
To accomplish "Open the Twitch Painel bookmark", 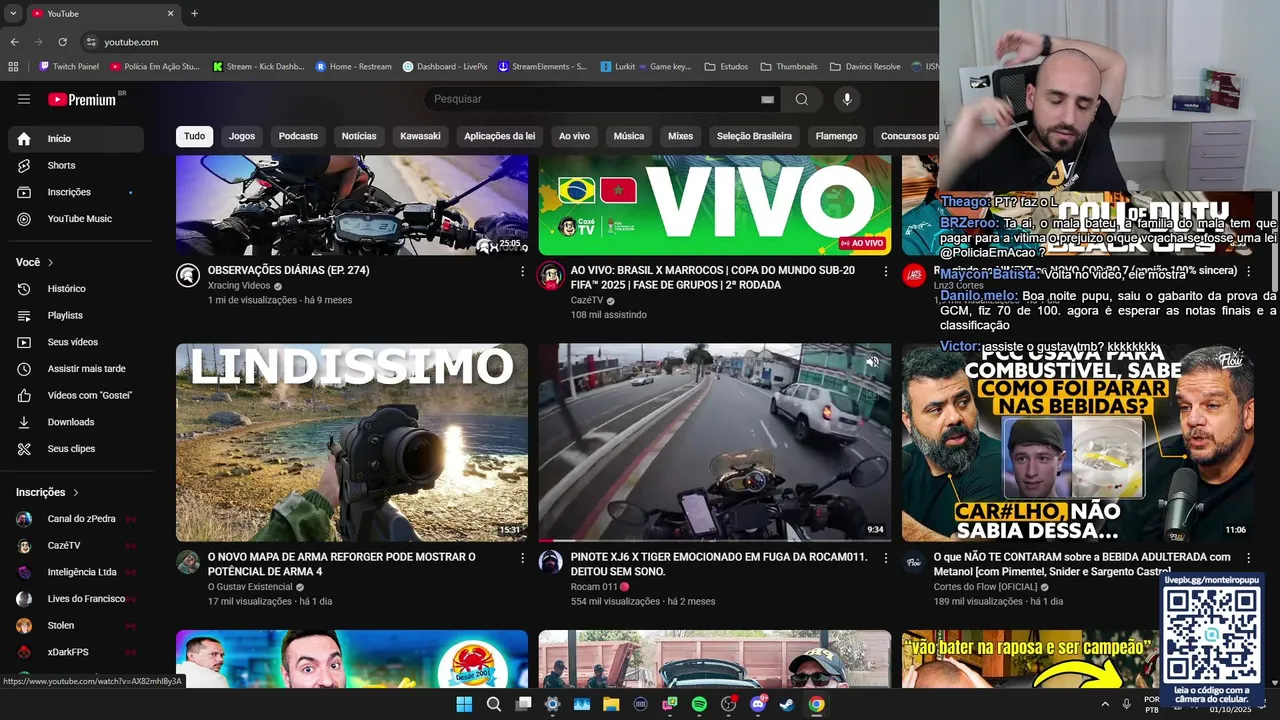I will coord(69,67).
